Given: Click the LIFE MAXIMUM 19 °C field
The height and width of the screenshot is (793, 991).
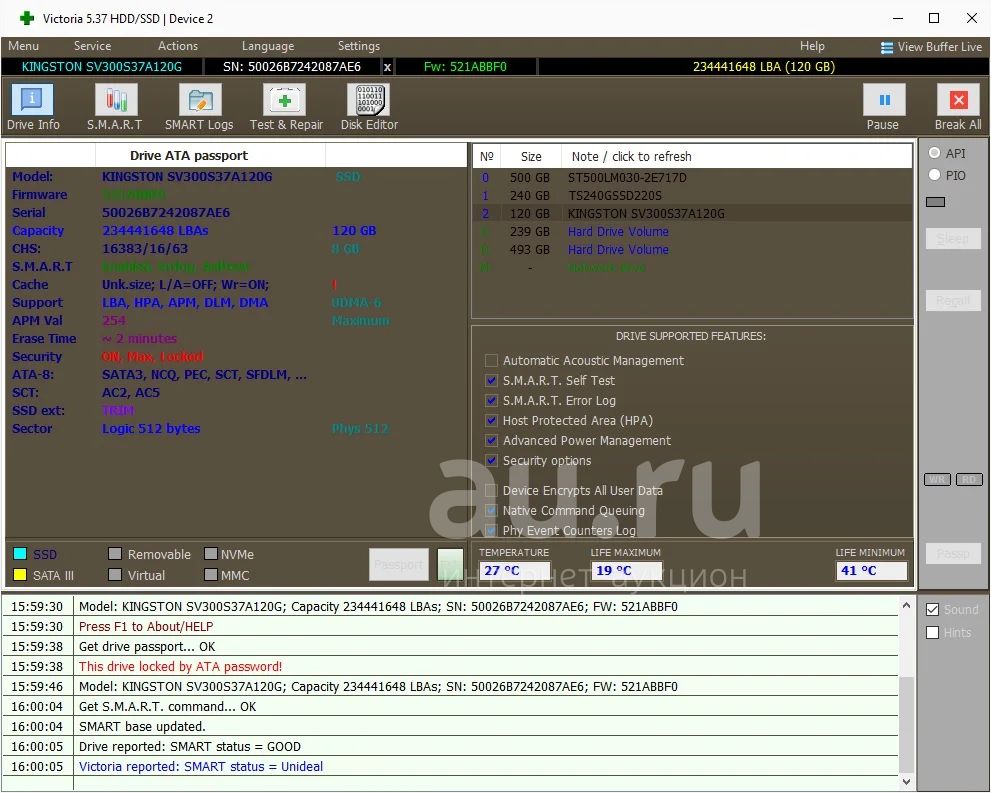Looking at the screenshot, I should [x=626, y=571].
